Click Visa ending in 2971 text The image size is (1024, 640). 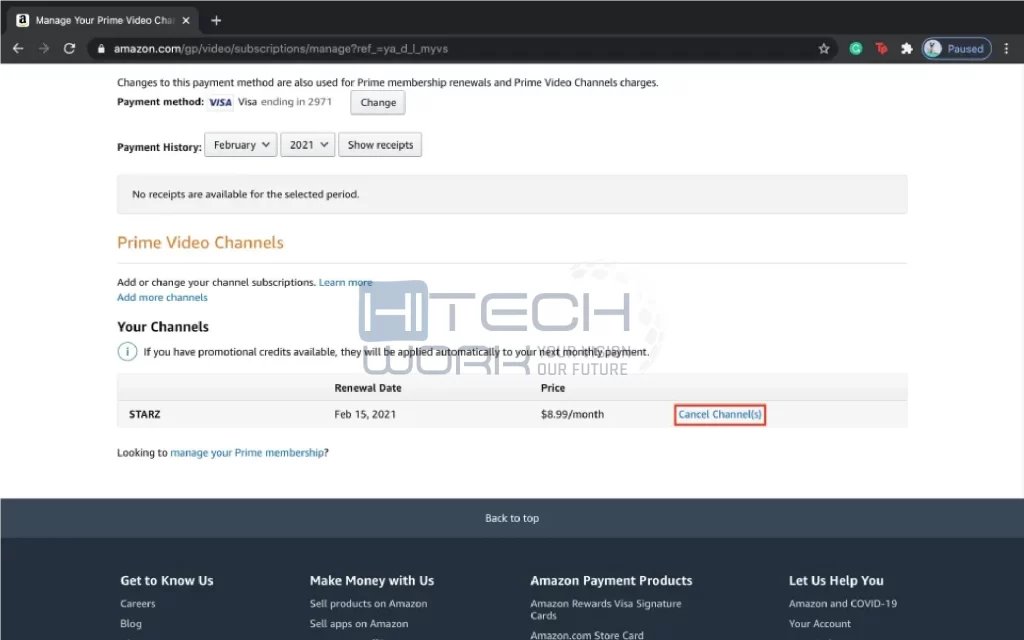pos(285,102)
